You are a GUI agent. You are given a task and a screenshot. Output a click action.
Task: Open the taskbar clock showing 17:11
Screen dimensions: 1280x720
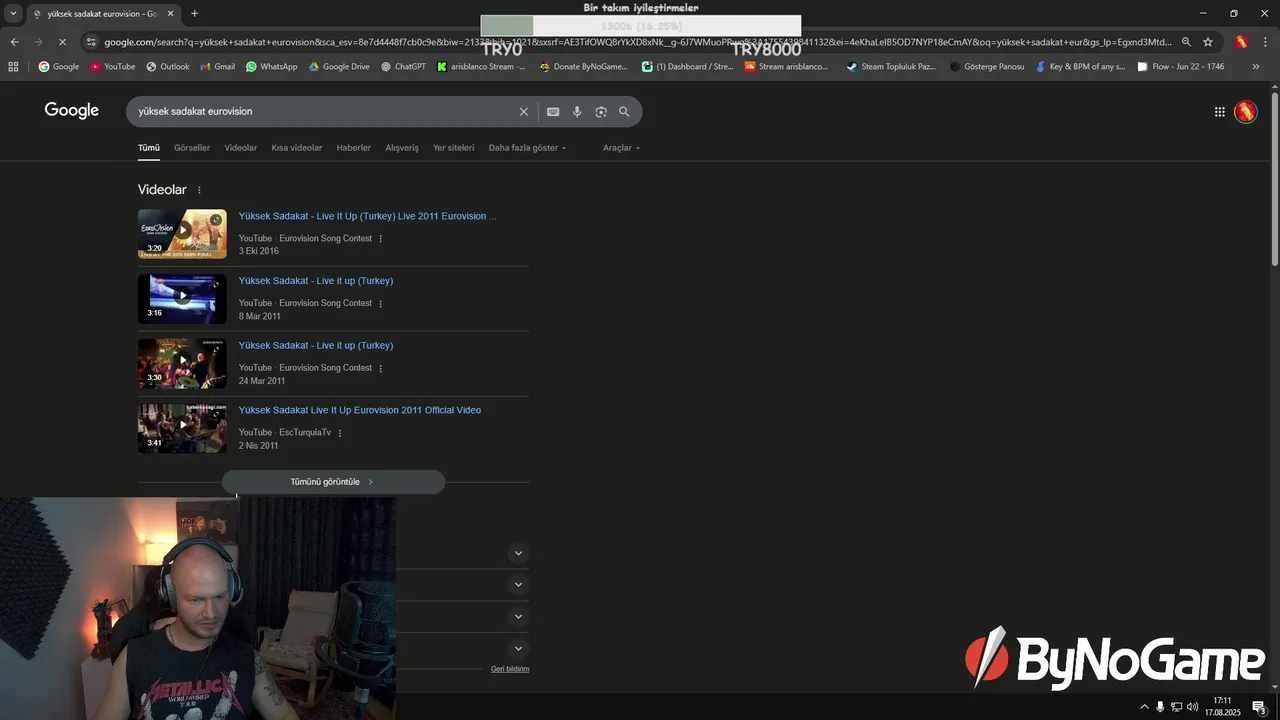pyautogui.click(x=1222, y=707)
